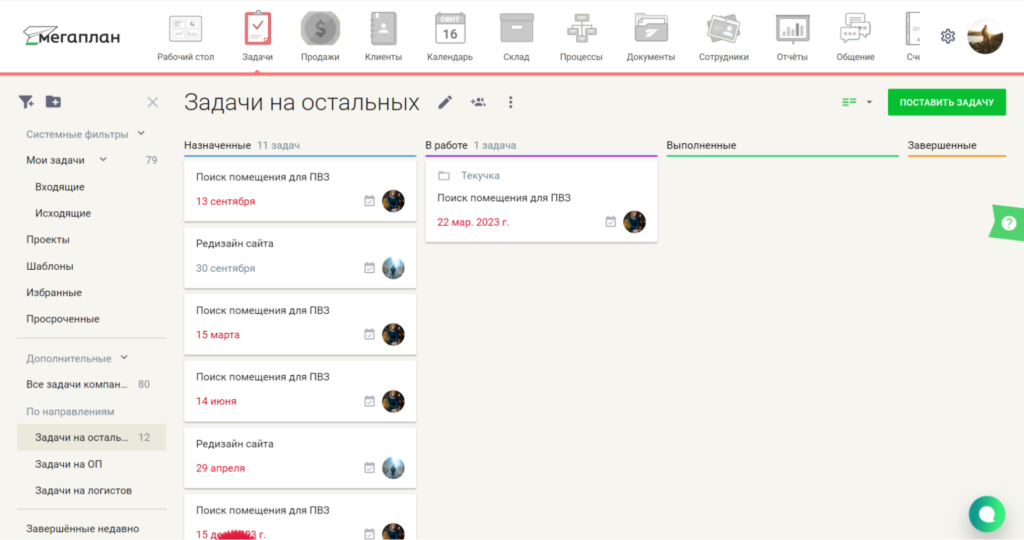Open the Документы folder icon
This screenshot has height=540, width=1024.
[x=650, y=29]
